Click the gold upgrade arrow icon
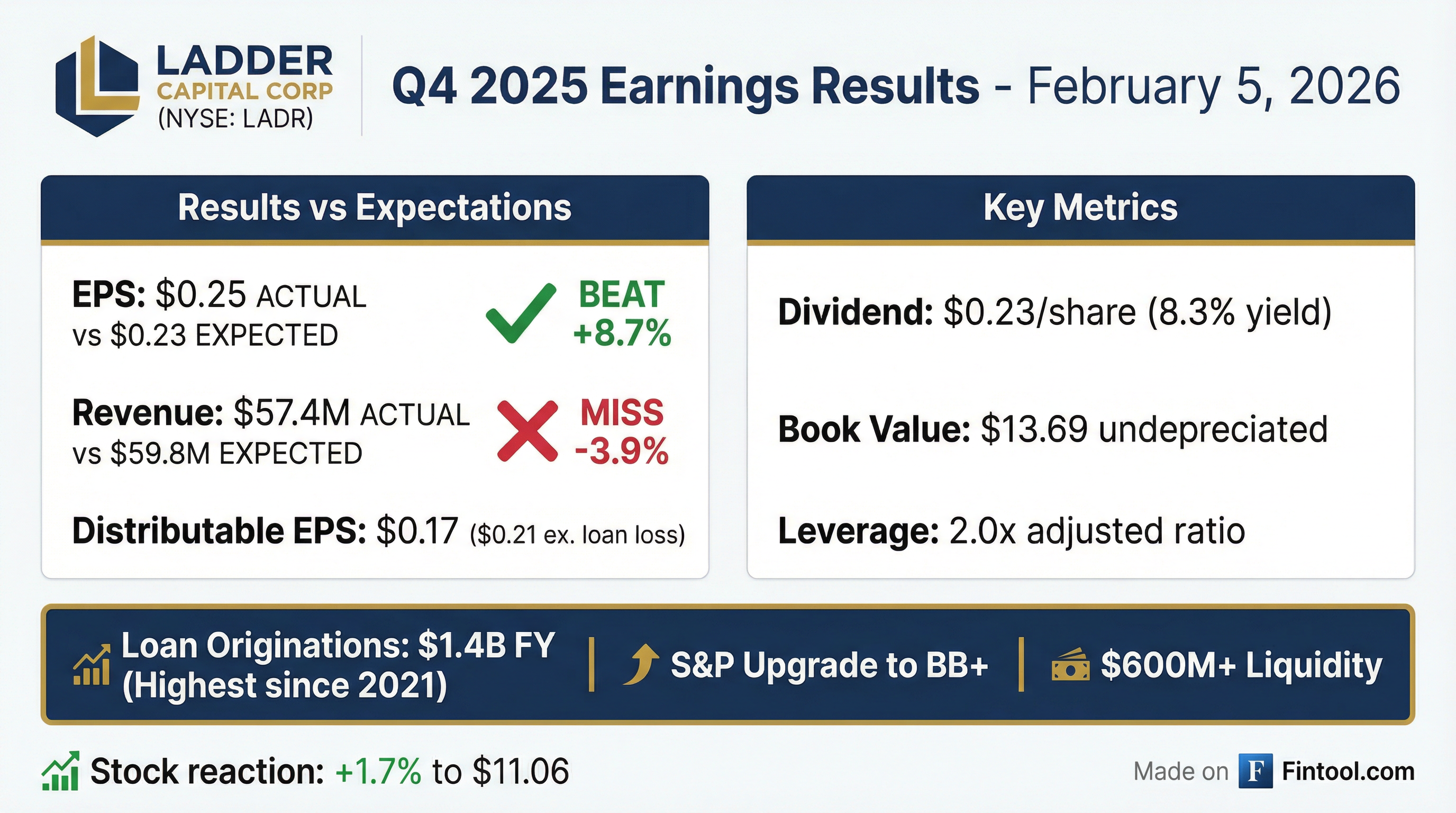The width and height of the screenshot is (1456, 813). pos(642,665)
